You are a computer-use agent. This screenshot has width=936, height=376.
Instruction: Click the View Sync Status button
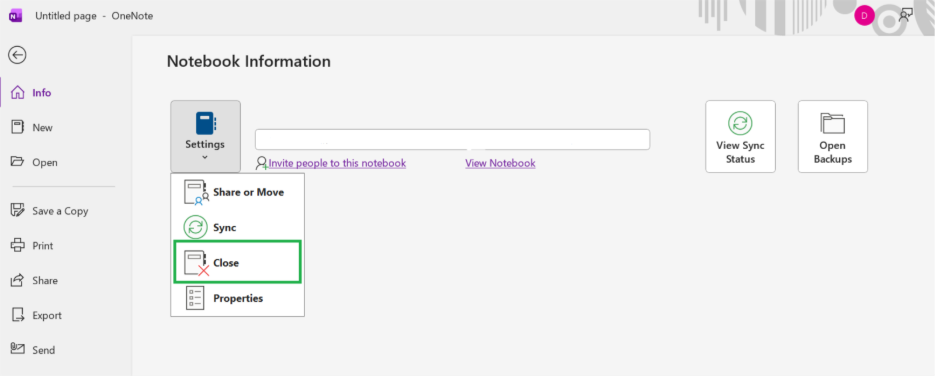click(x=740, y=137)
